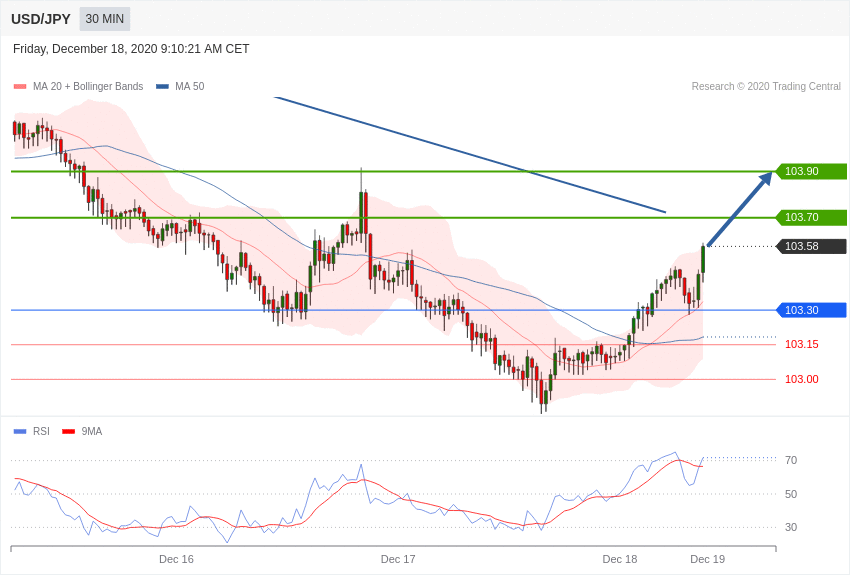The width and height of the screenshot is (850, 576).
Task: Click the RSI 70 level label
Action: 791,460
